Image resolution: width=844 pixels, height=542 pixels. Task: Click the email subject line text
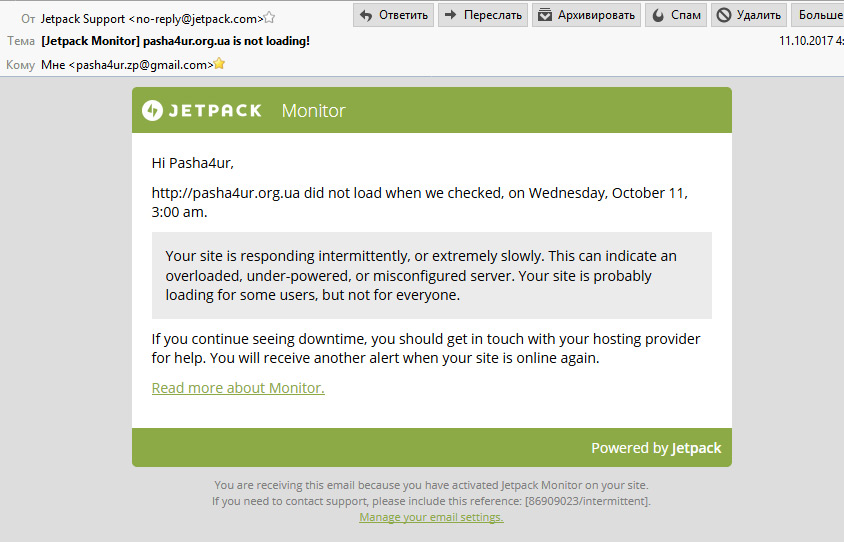(175, 41)
